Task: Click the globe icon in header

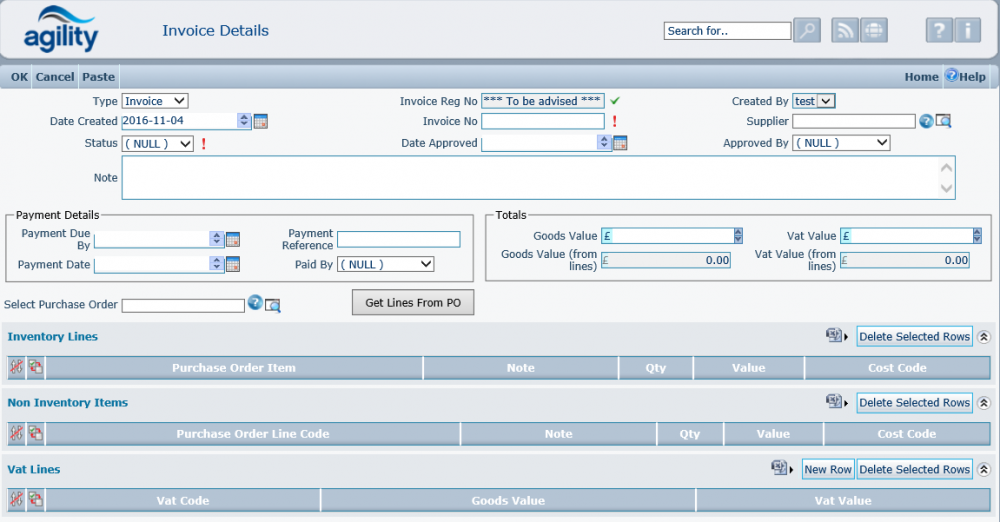Action: click(x=873, y=31)
